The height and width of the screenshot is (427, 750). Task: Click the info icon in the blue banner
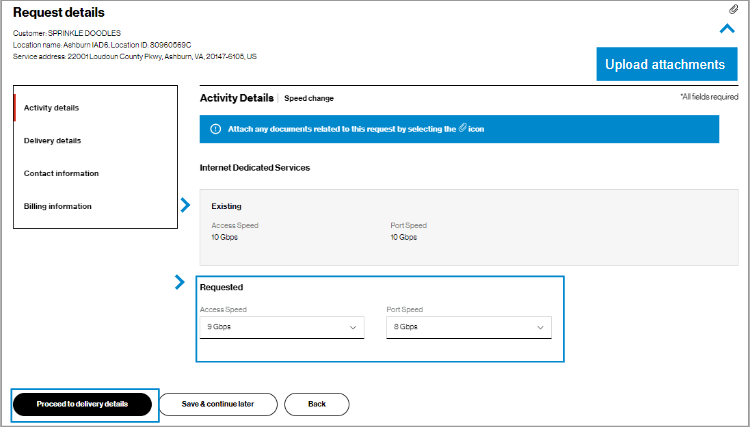click(216, 130)
